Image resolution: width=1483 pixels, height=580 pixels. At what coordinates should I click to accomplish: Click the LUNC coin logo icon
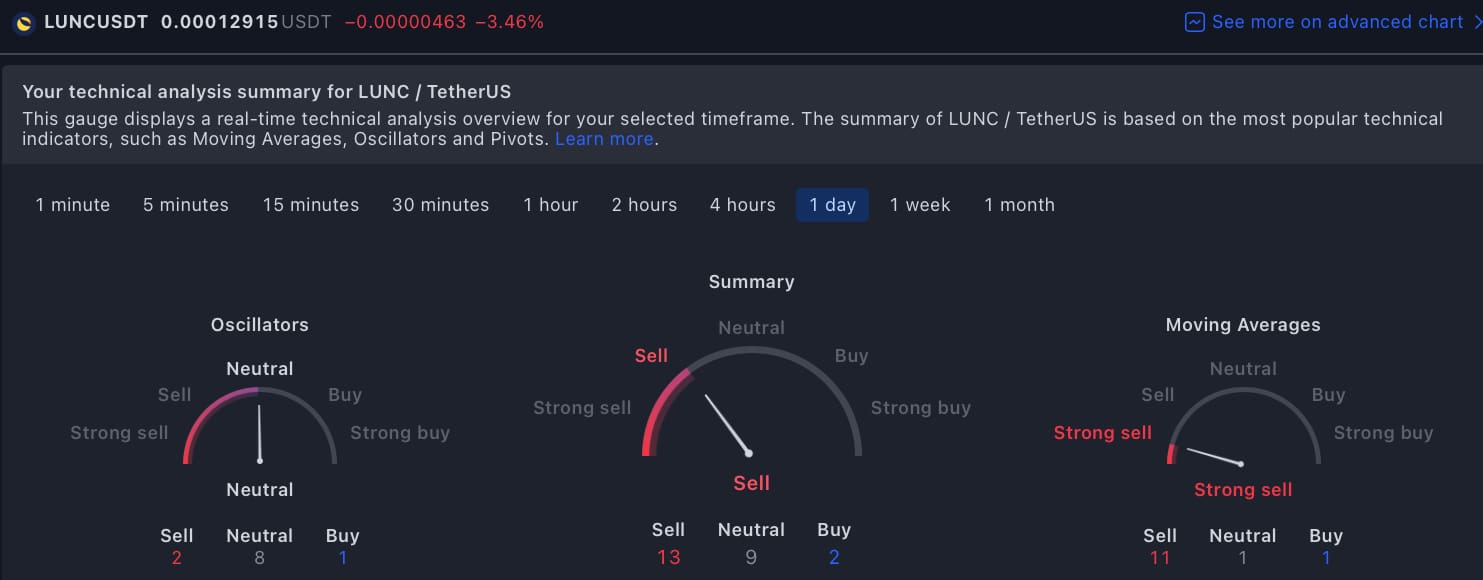point(24,21)
